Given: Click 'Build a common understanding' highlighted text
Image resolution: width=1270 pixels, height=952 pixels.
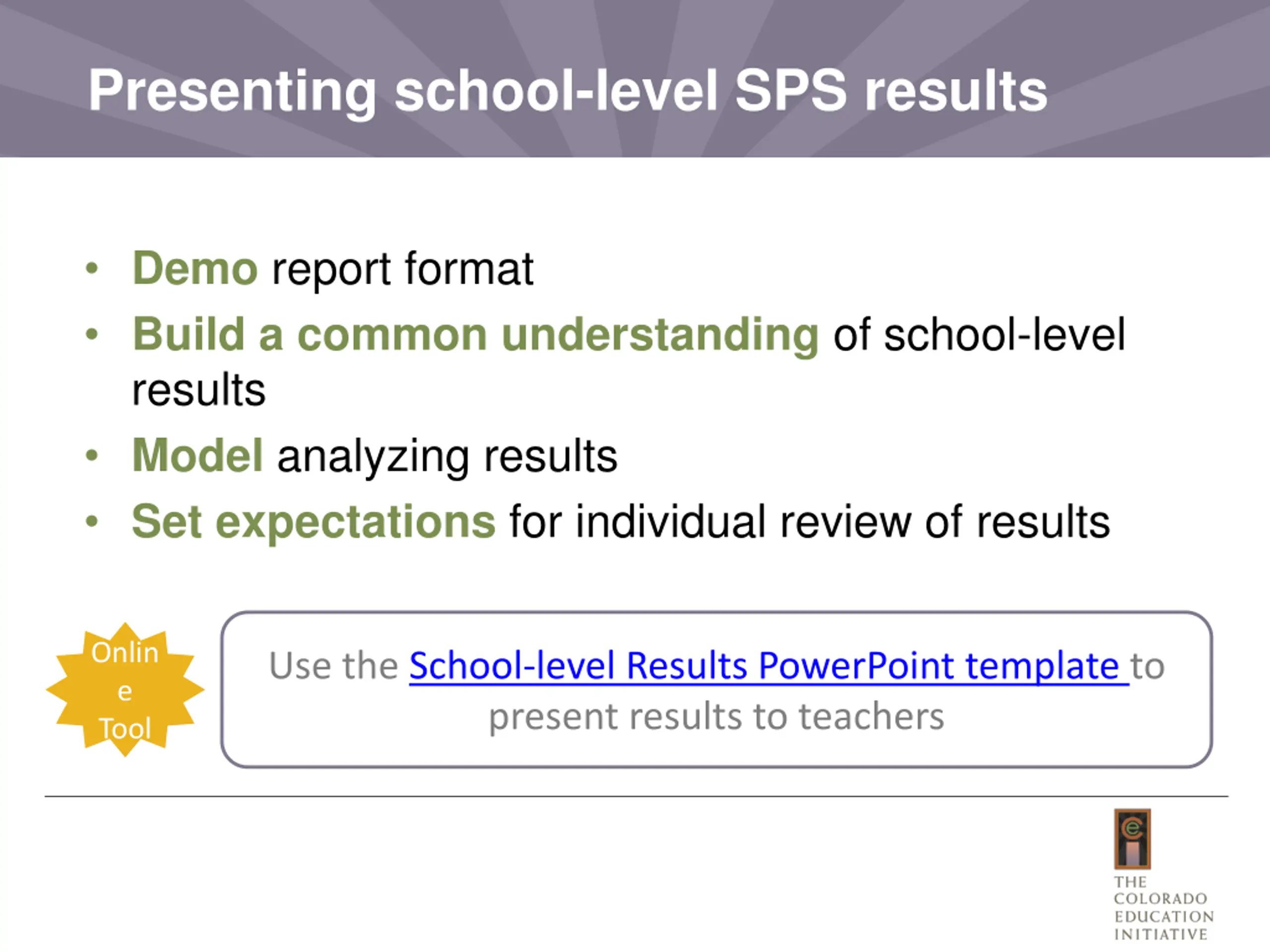Looking at the screenshot, I should (475, 335).
